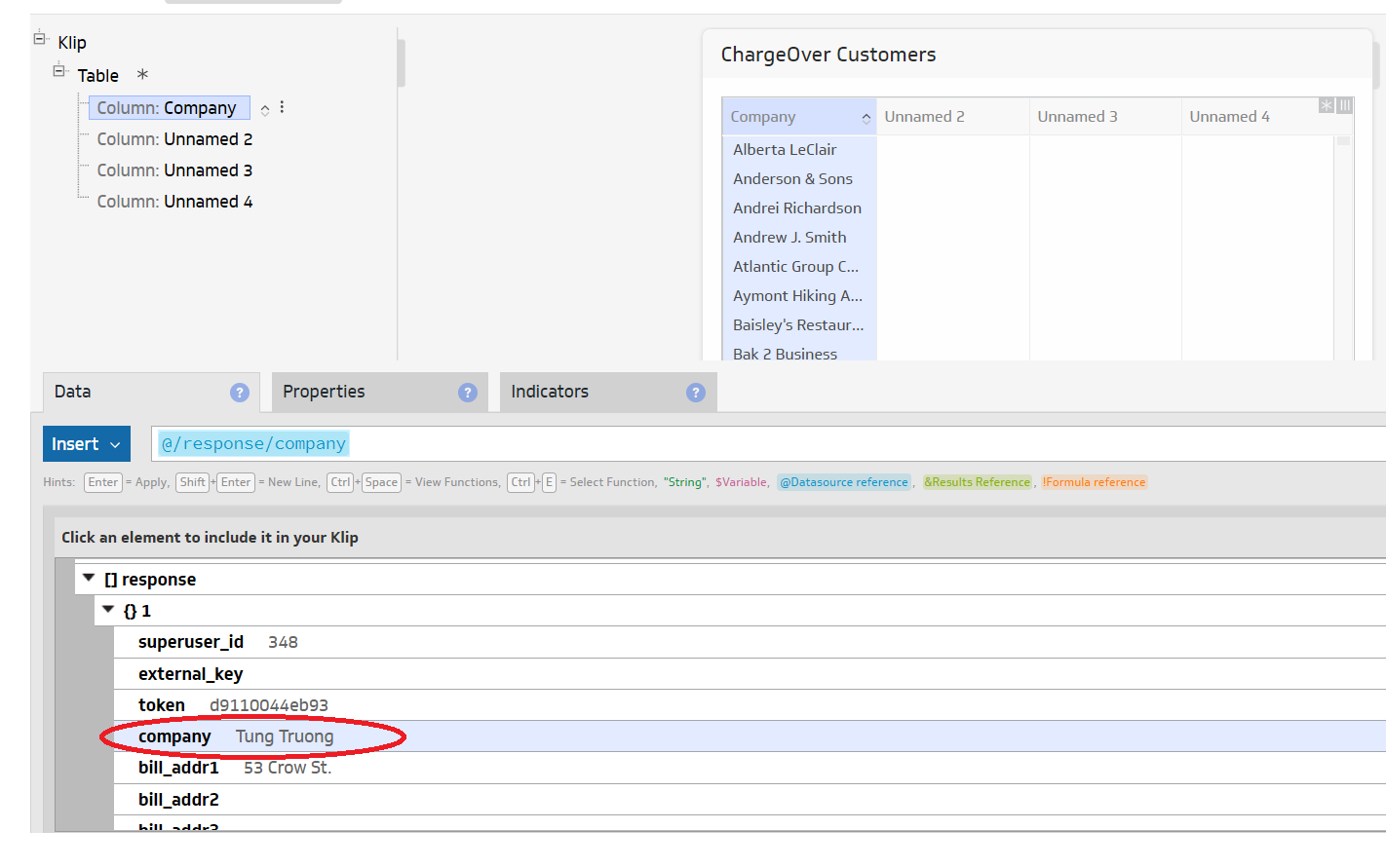Select Column: Unnamed 4 in the tree
Screen dimensions: 1386x868
174,202
